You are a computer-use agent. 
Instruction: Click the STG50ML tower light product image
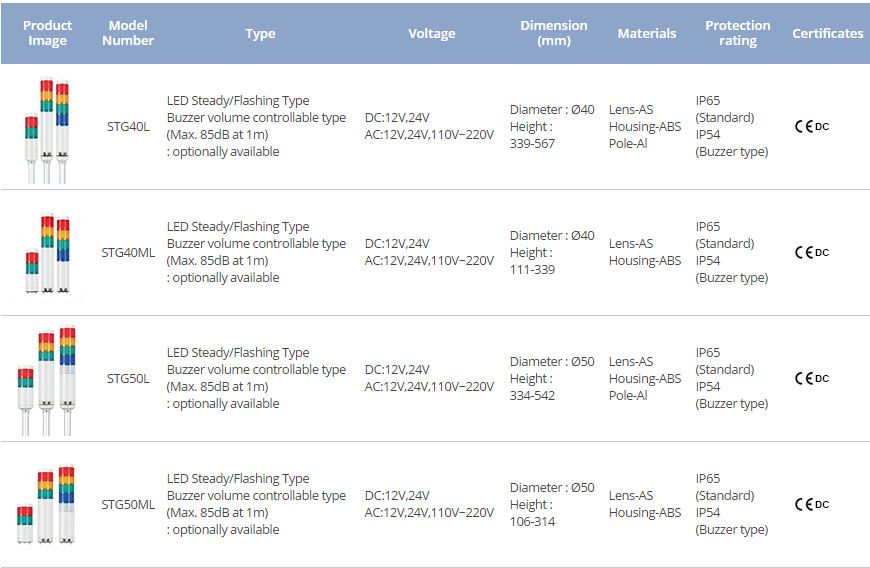pyautogui.click(x=47, y=505)
